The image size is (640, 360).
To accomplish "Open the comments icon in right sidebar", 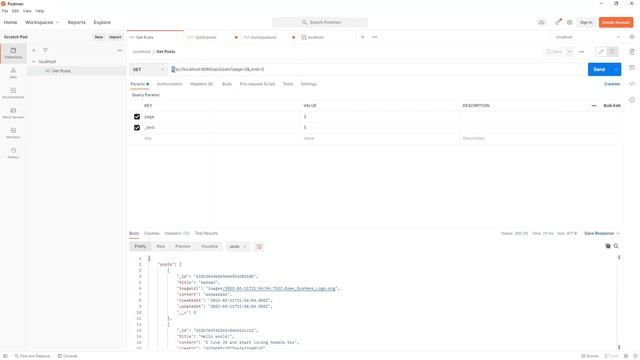I will (632, 68).
